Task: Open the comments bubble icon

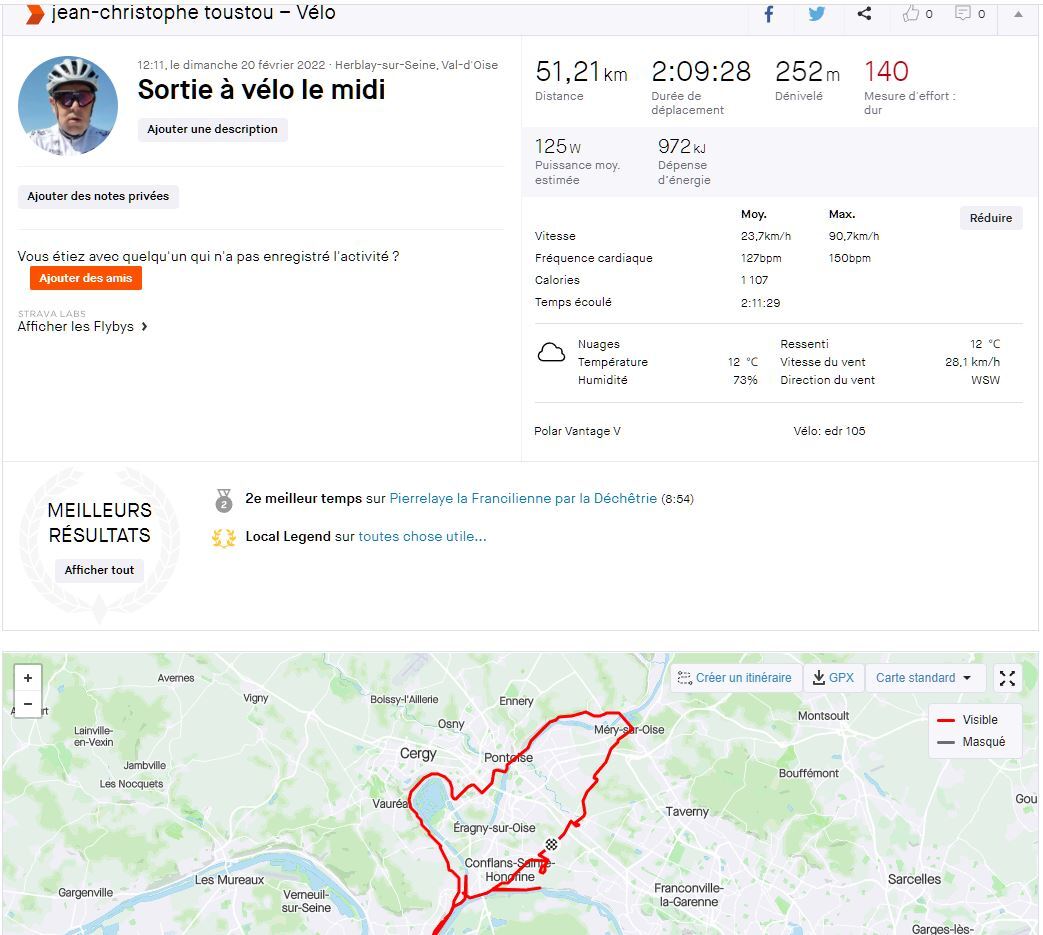Action: (x=963, y=14)
